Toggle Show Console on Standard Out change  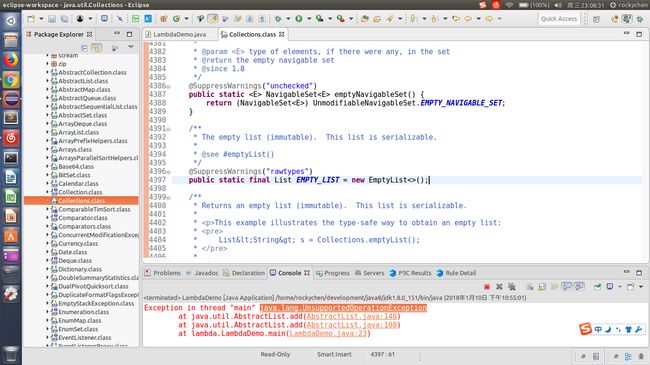pyautogui.click(x=568, y=287)
